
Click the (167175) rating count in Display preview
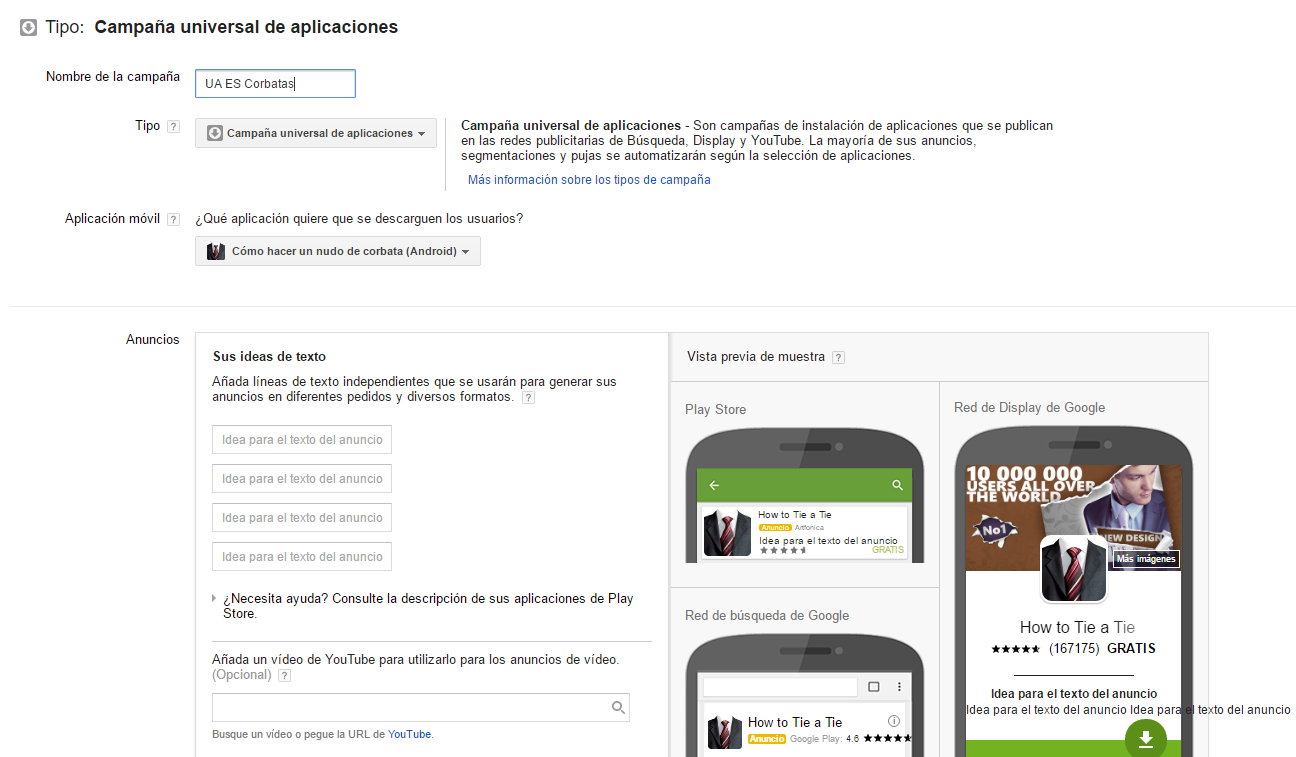coord(1074,649)
